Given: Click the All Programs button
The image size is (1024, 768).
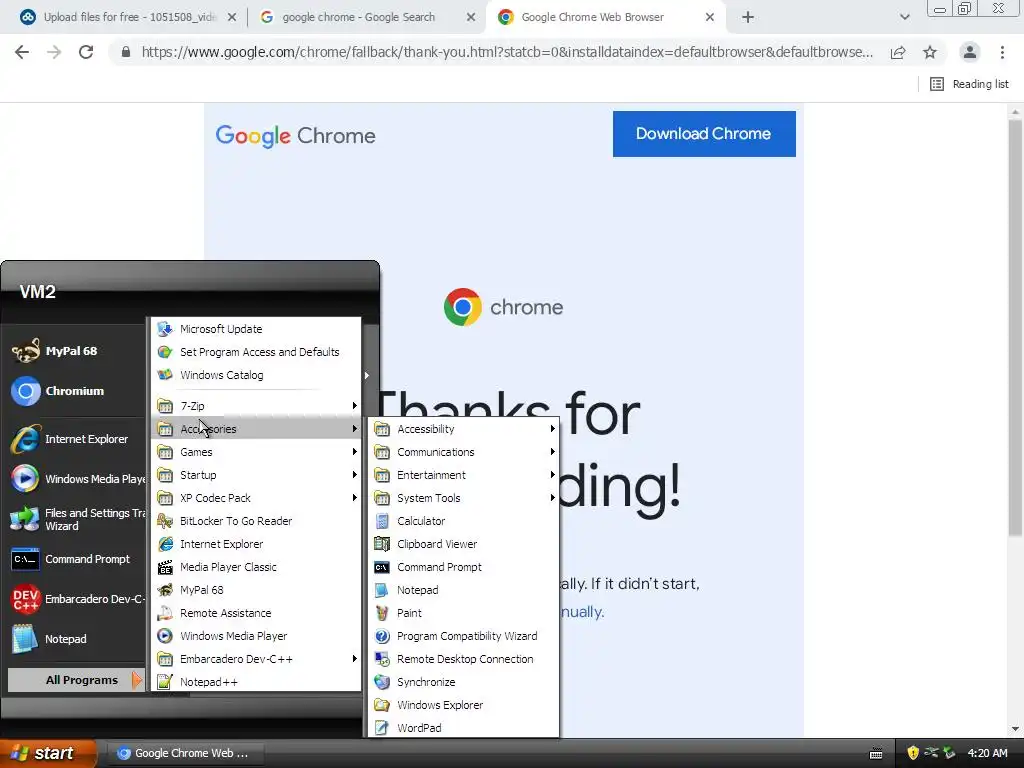Looking at the screenshot, I should click(76, 680).
